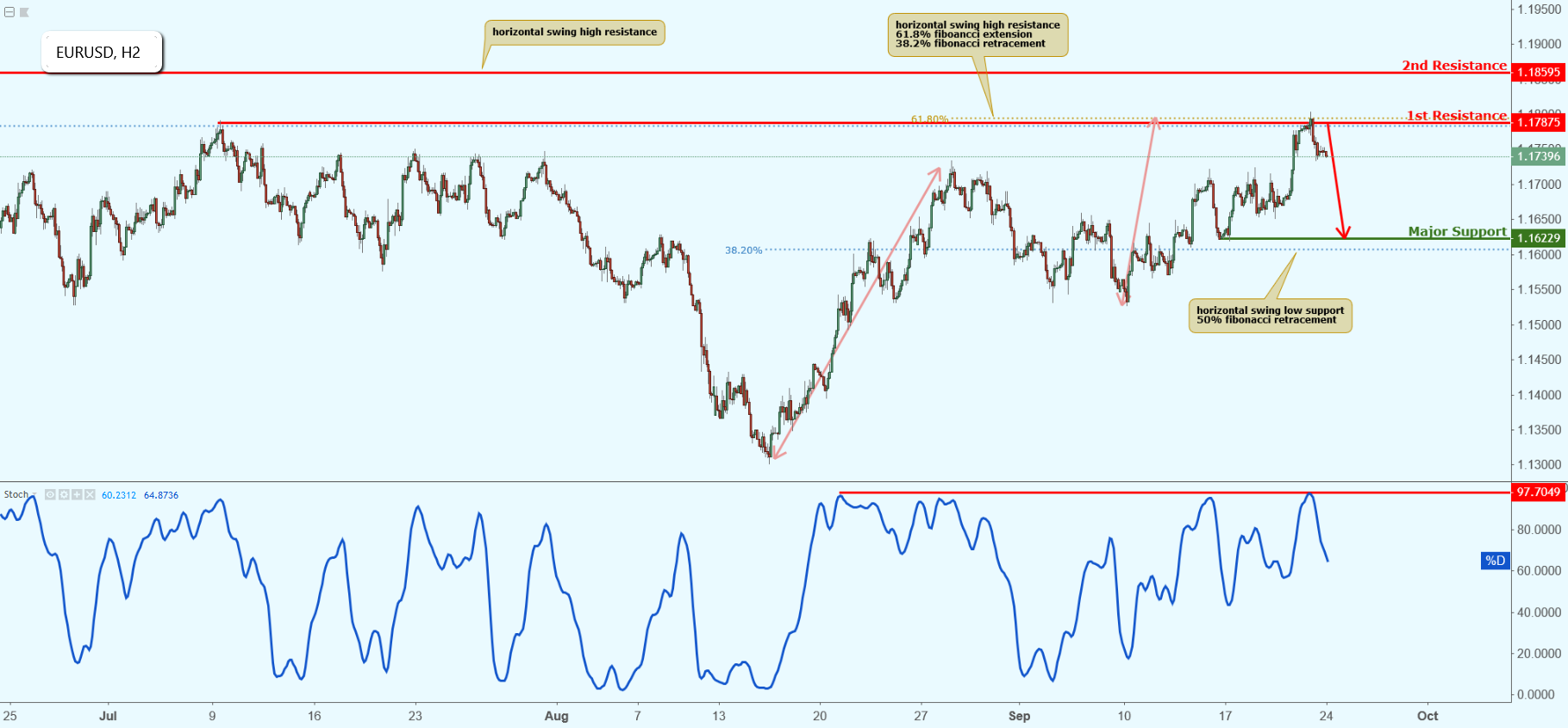Click the Oct date on time axis
Viewport: 1568px width, 728px height.
pos(1427,716)
